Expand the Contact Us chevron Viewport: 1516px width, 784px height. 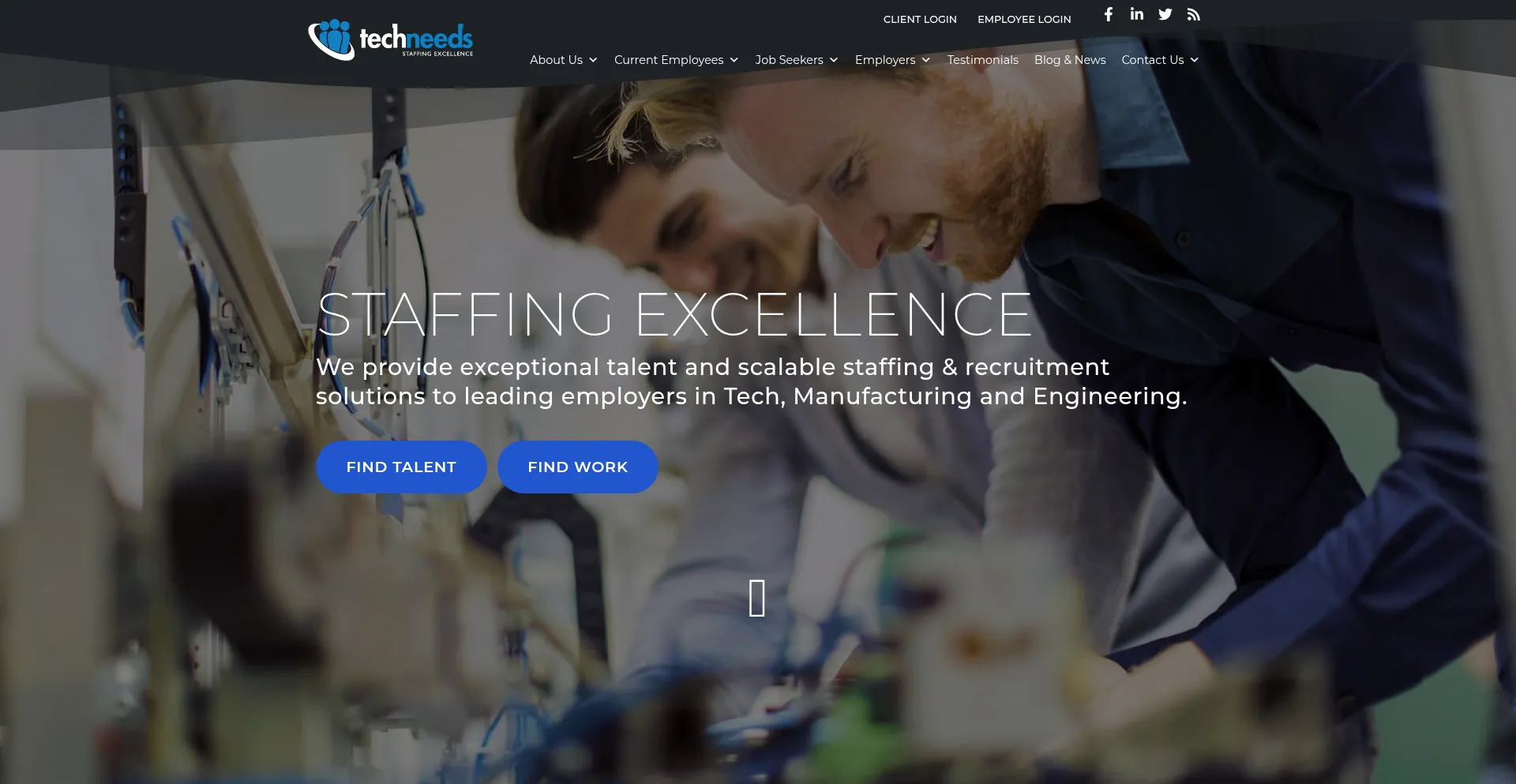1195,60
